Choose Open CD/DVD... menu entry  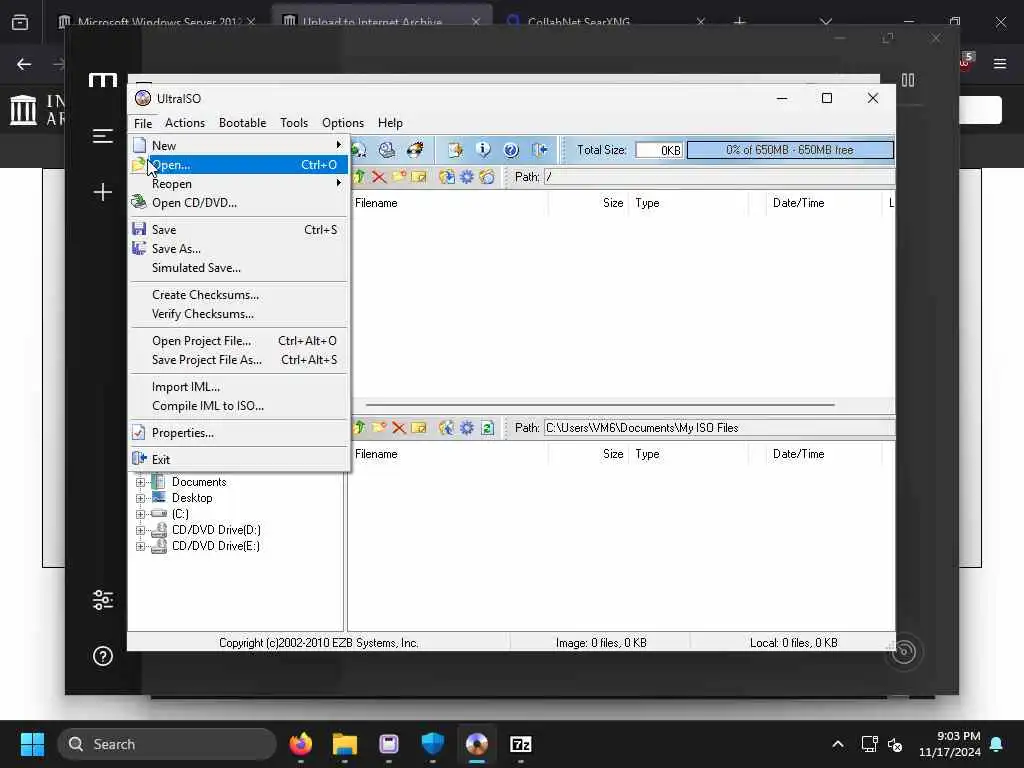point(238,203)
